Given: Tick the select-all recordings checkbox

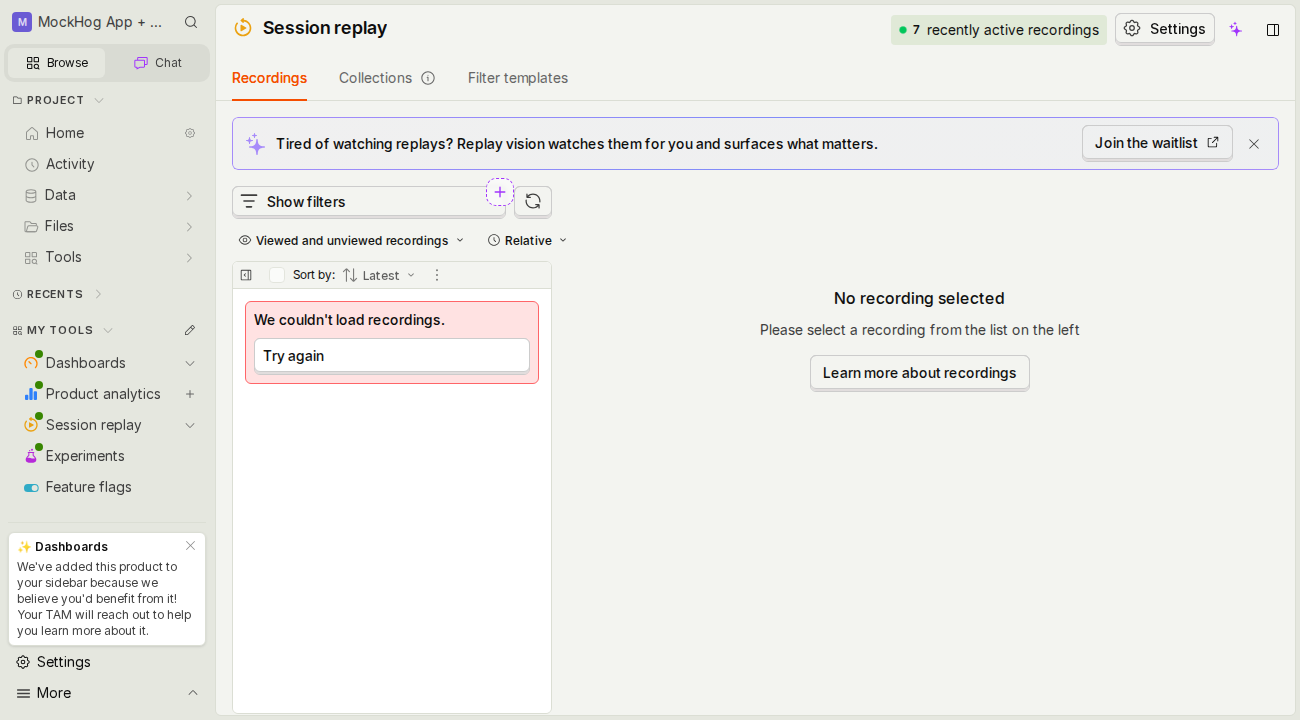Looking at the screenshot, I should (277, 275).
